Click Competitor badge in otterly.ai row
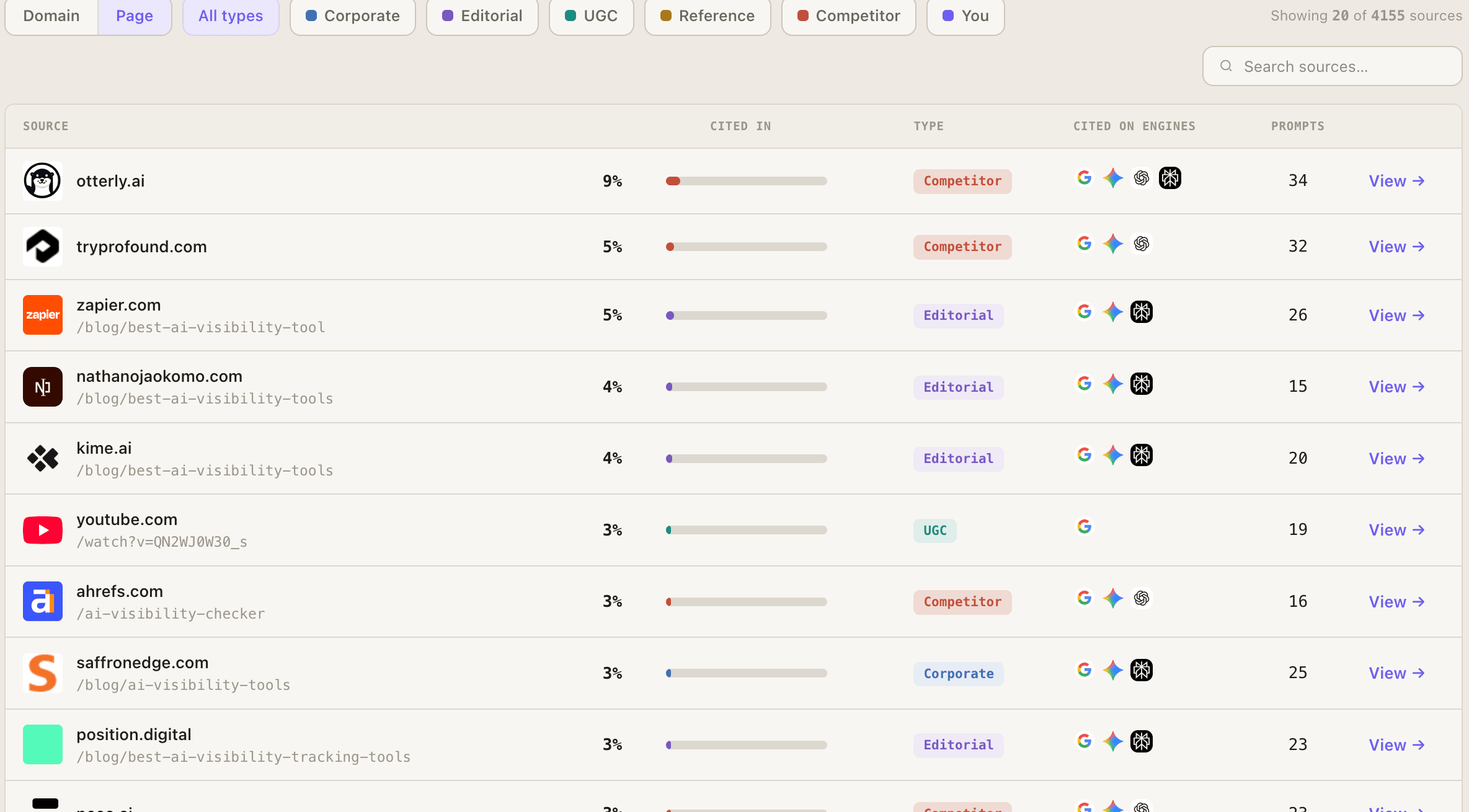Image resolution: width=1469 pixels, height=812 pixels. coord(962,181)
